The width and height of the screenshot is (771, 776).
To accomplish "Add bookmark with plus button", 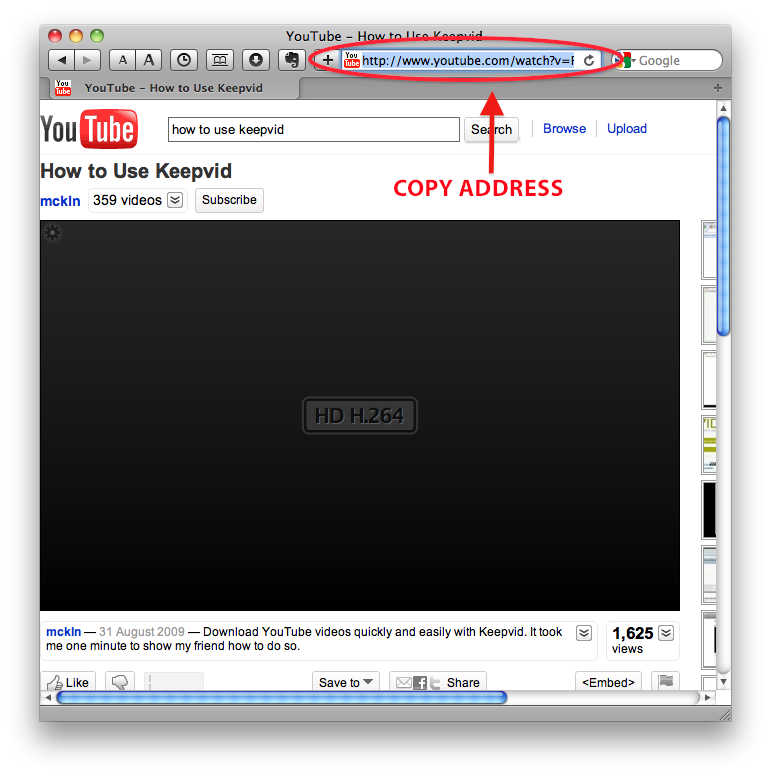I will point(328,60).
